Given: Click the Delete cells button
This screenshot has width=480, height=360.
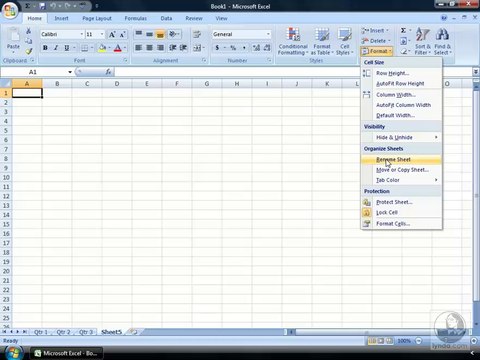Looking at the screenshot, I should [x=376, y=41].
